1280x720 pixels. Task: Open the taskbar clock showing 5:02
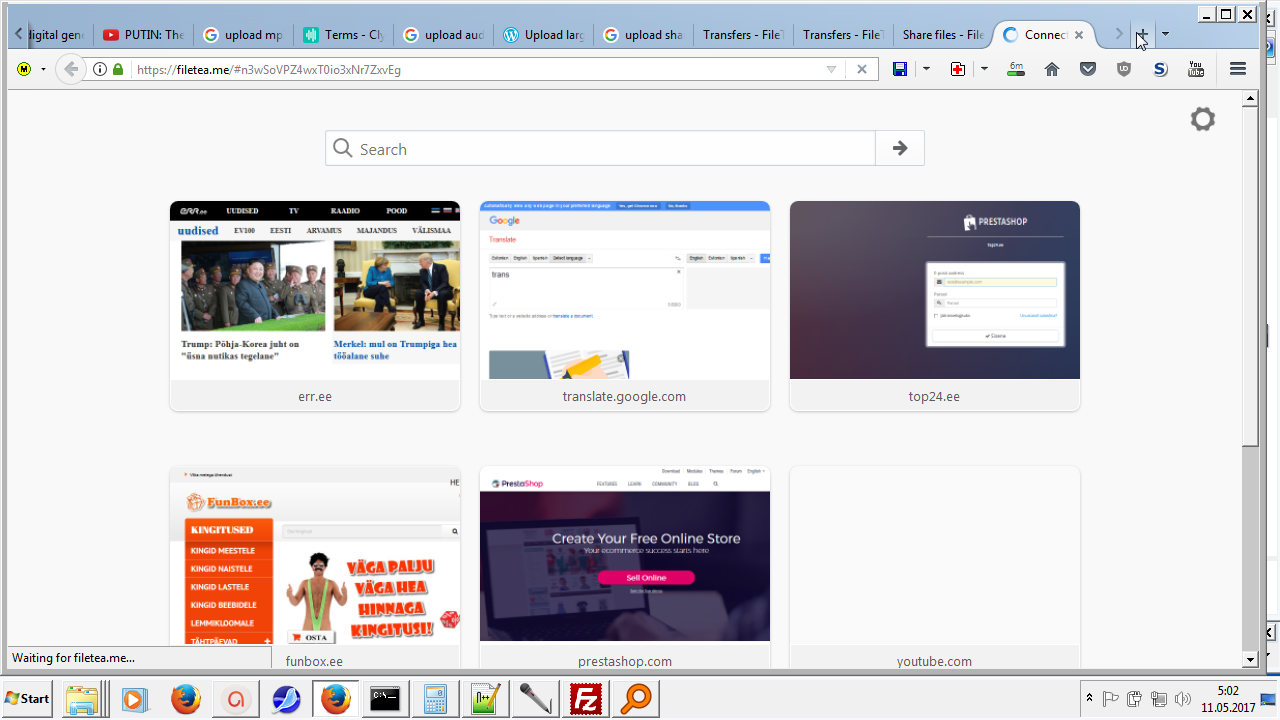pos(1228,699)
